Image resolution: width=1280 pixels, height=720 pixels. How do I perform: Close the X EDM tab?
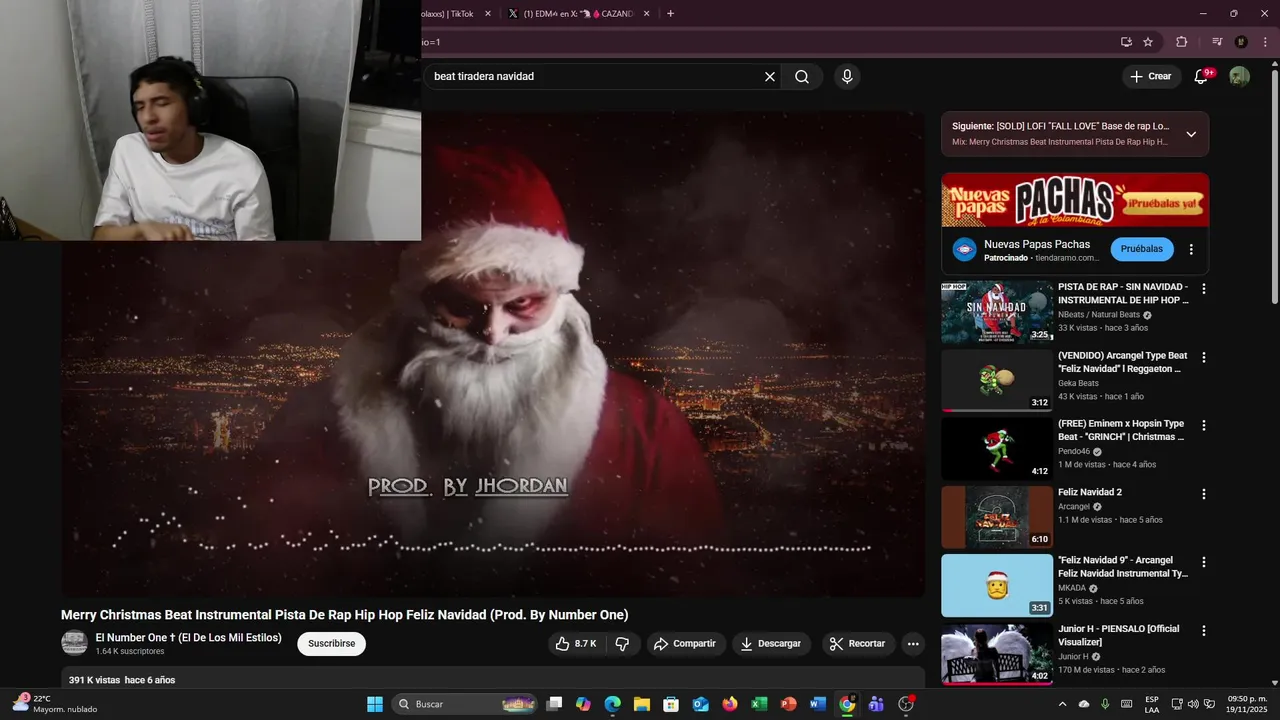[647, 14]
